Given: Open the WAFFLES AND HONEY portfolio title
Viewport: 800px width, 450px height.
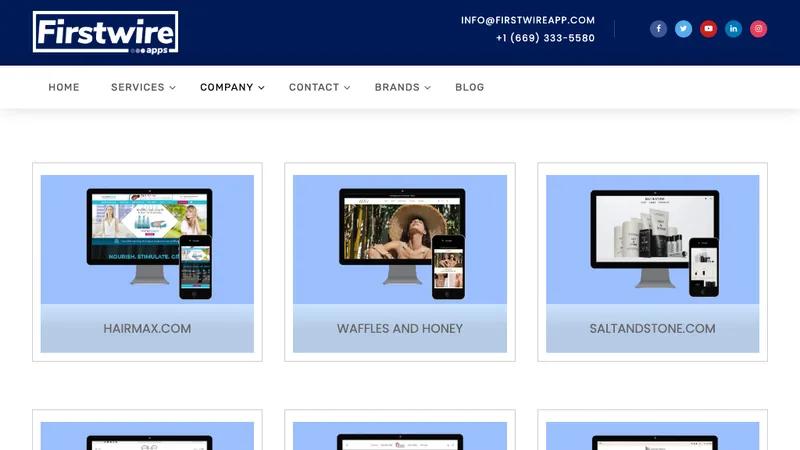Looking at the screenshot, I should click(x=399, y=329).
